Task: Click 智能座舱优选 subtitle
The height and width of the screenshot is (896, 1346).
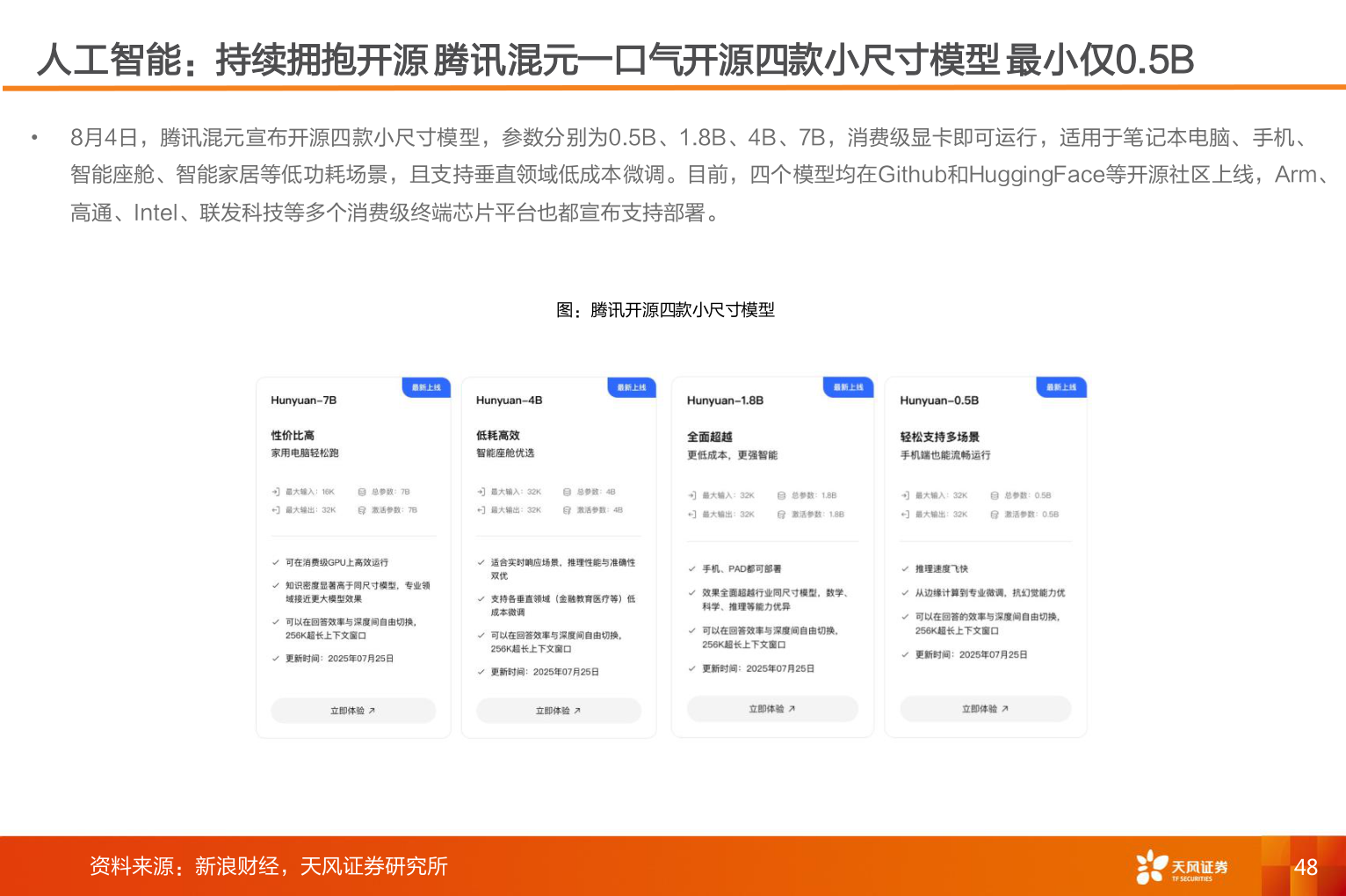Action: tap(505, 453)
